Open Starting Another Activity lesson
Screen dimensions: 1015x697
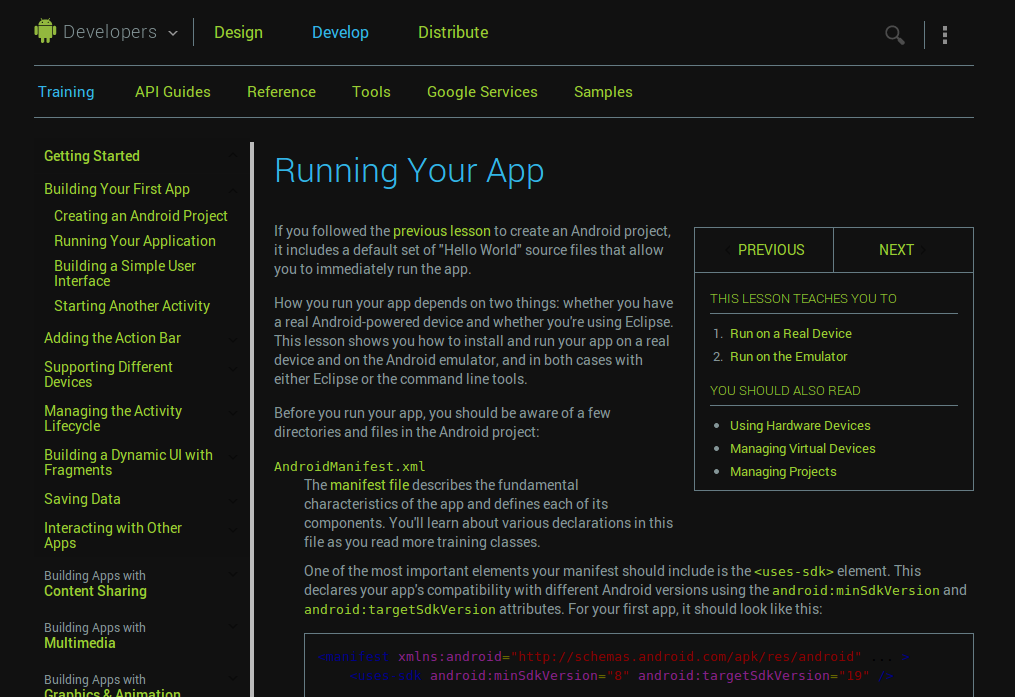[132, 305]
